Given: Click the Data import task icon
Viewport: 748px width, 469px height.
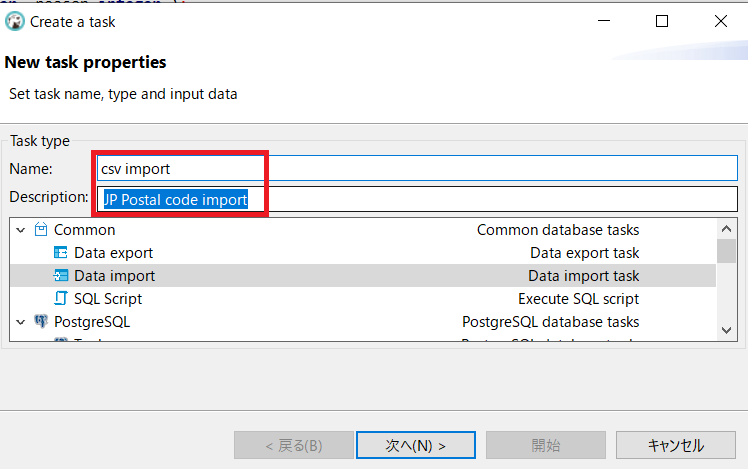Looking at the screenshot, I should click(x=61, y=276).
